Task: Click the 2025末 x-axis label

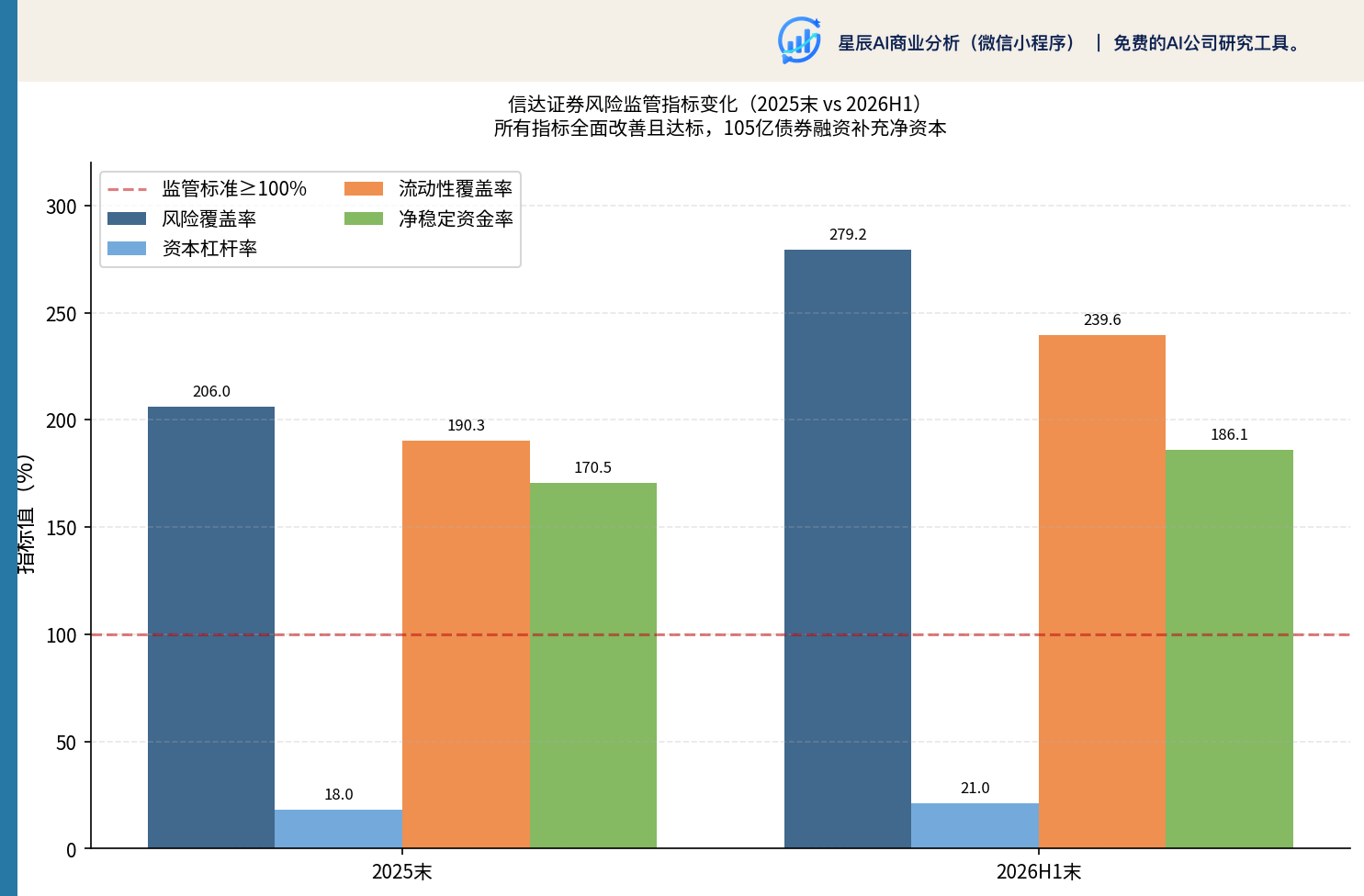Action: (x=402, y=871)
